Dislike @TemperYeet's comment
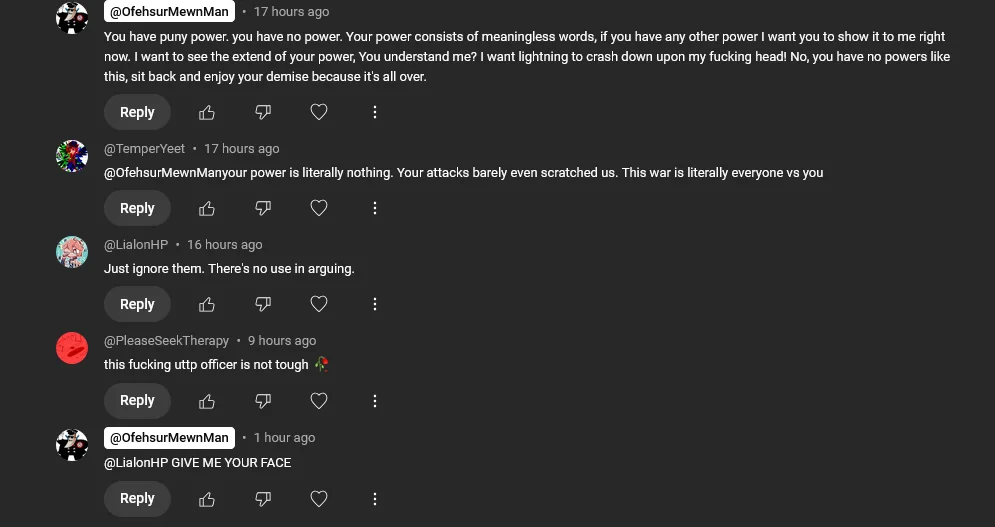Image resolution: width=995 pixels, height=527 pixels. pyautogui.click(x=263, y=208)
